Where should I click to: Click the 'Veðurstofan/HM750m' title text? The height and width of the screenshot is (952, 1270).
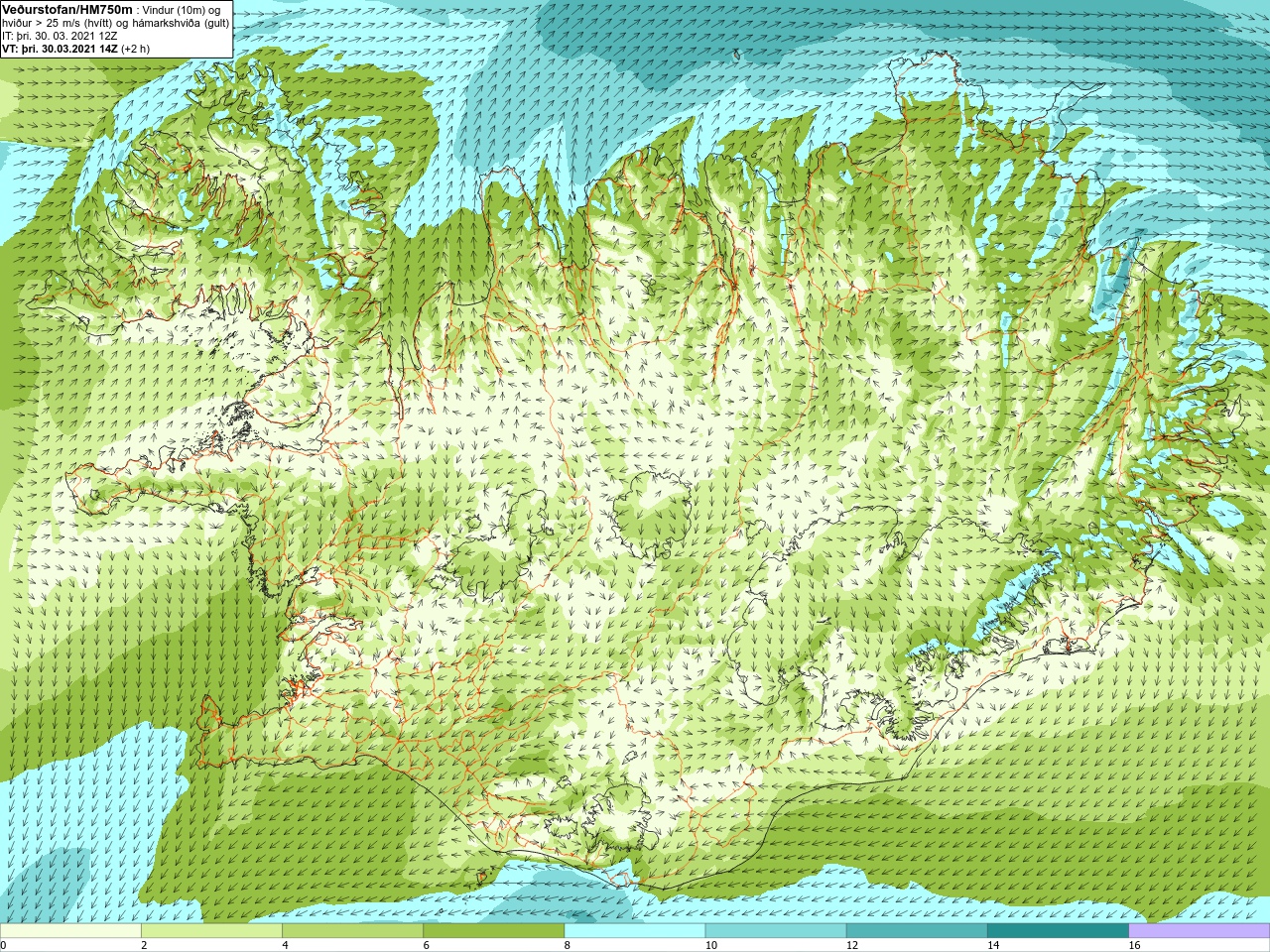point(67,9)
